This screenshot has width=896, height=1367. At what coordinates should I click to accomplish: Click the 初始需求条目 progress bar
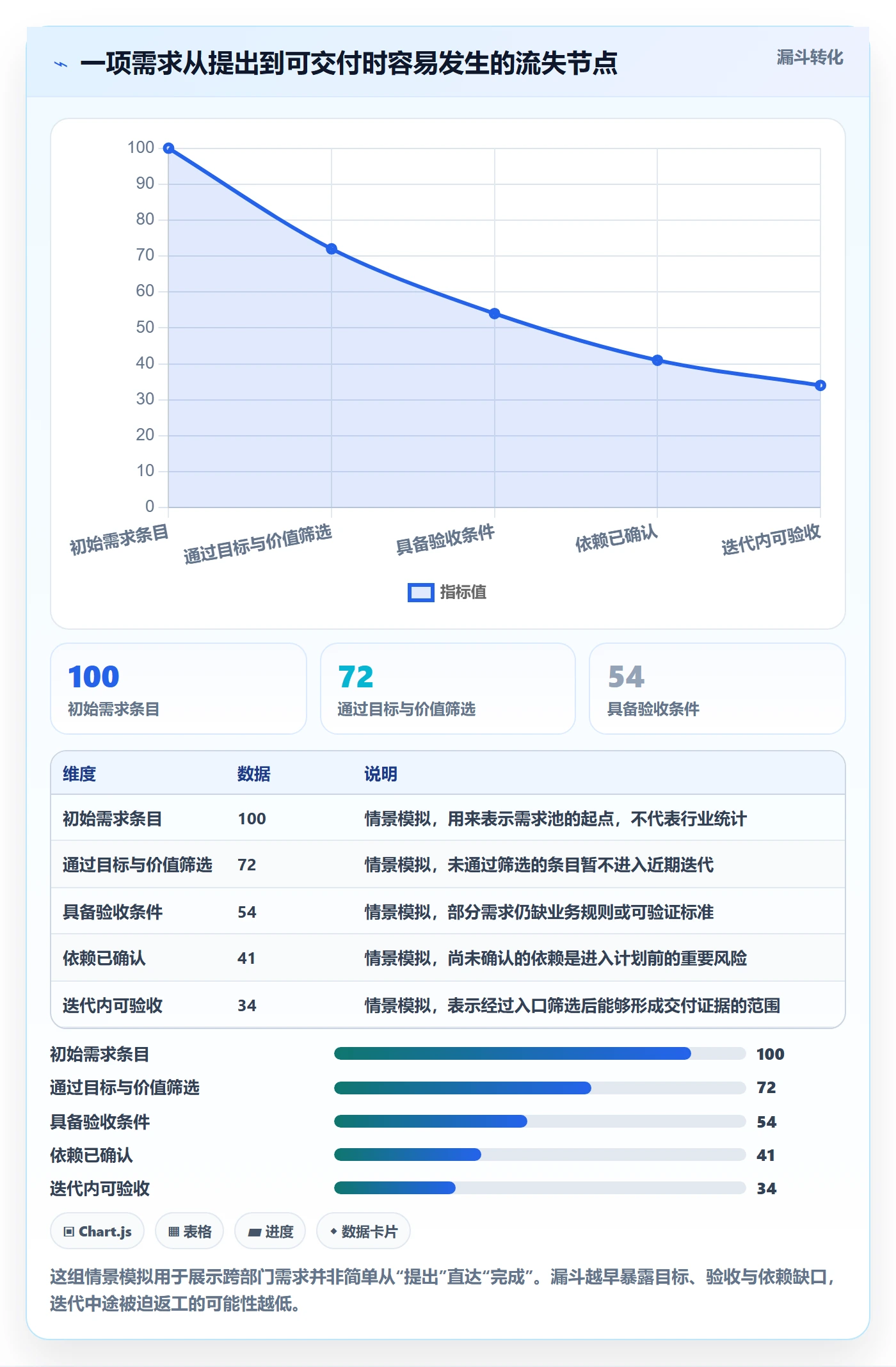click(540, 1053)
